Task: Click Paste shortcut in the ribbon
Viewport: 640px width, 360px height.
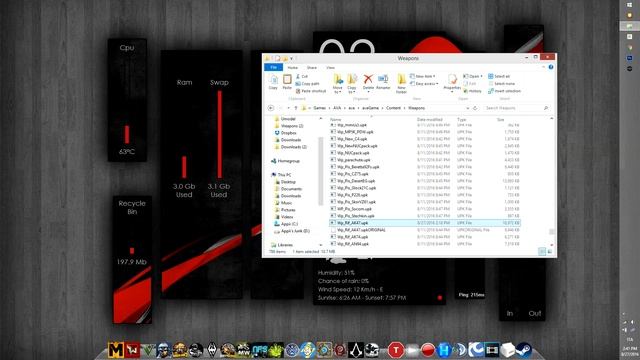Action: click(311, 91)
